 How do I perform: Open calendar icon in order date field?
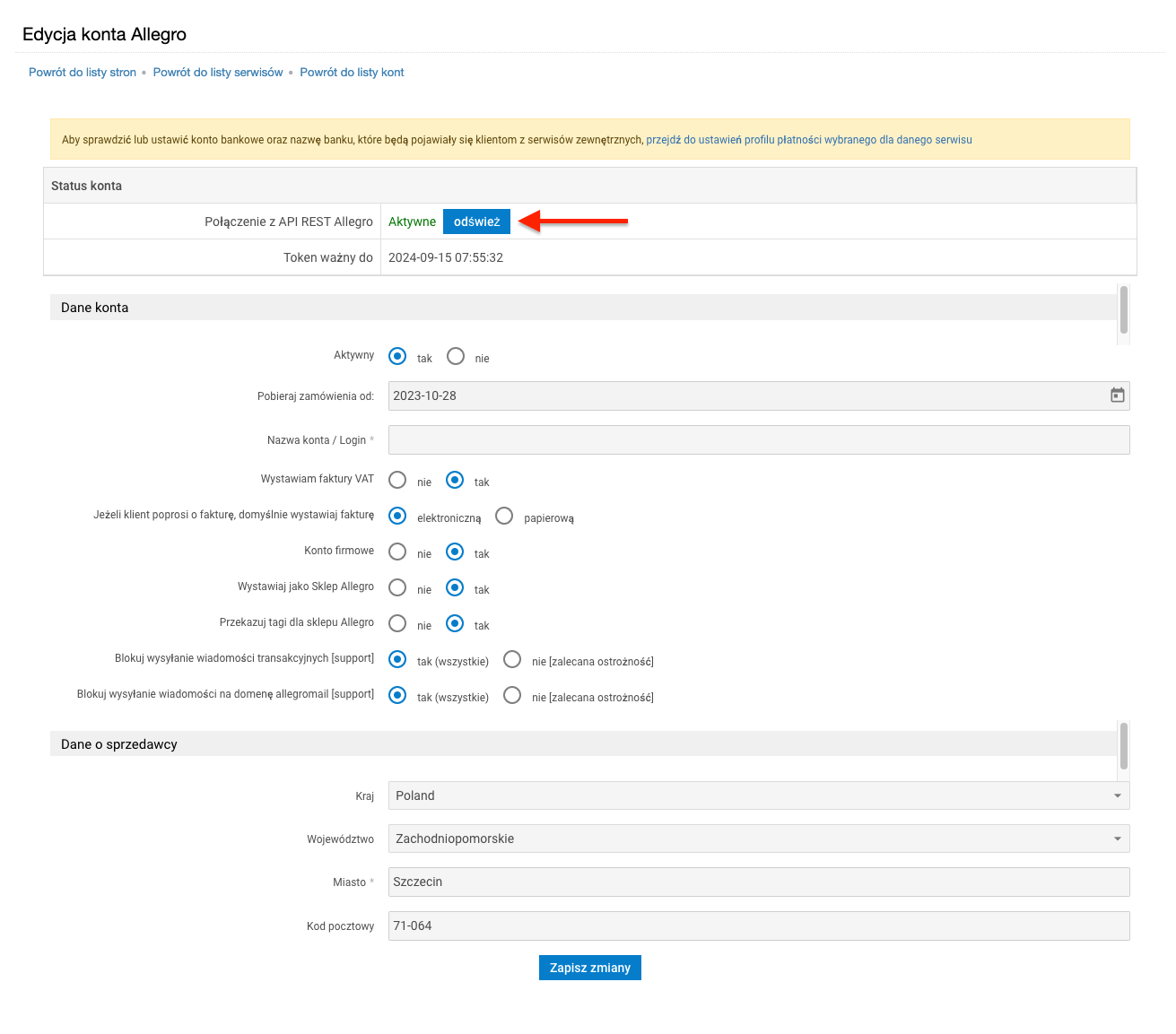(x=1117, y=395)
